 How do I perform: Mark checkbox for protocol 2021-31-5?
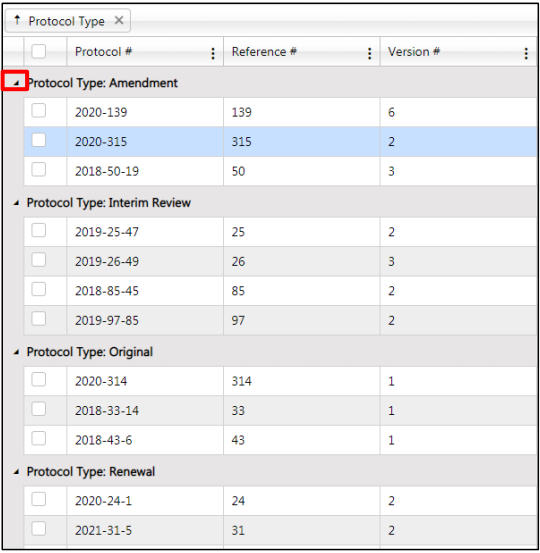point(38,529)
